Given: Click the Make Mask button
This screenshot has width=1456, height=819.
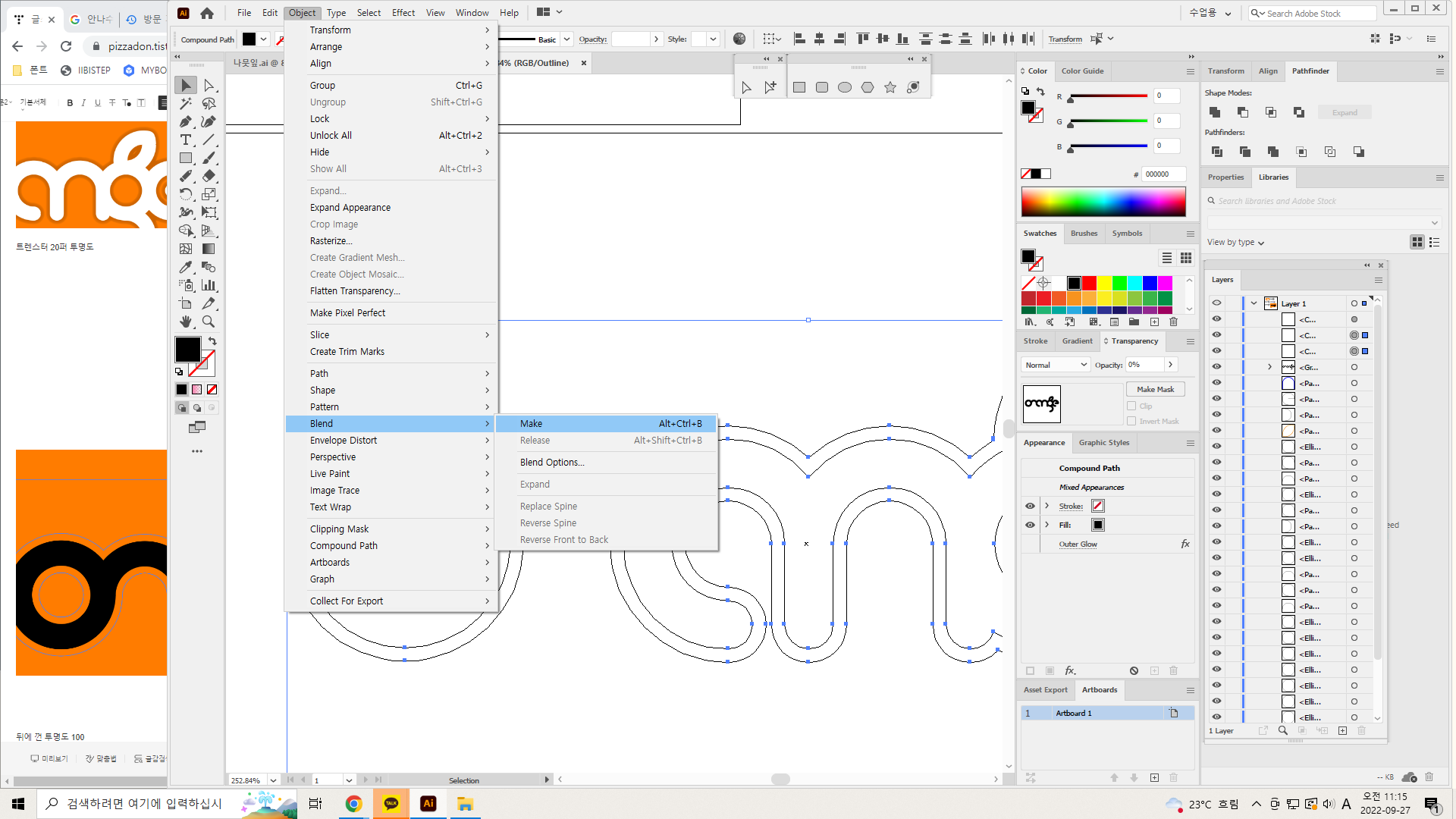Looking at the screenshot, I should [x=1156, y=390].
